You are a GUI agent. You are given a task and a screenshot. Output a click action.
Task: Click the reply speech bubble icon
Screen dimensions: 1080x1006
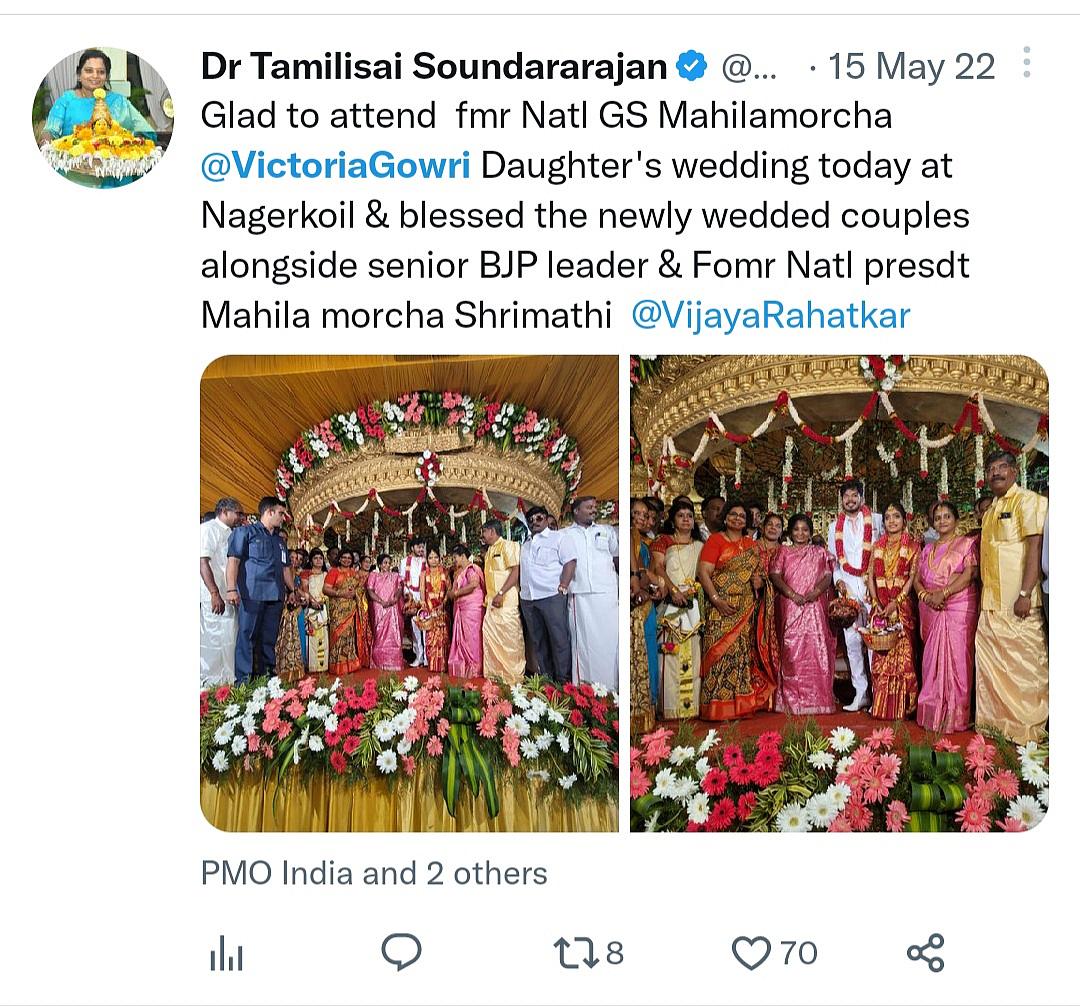pos(403,953)
